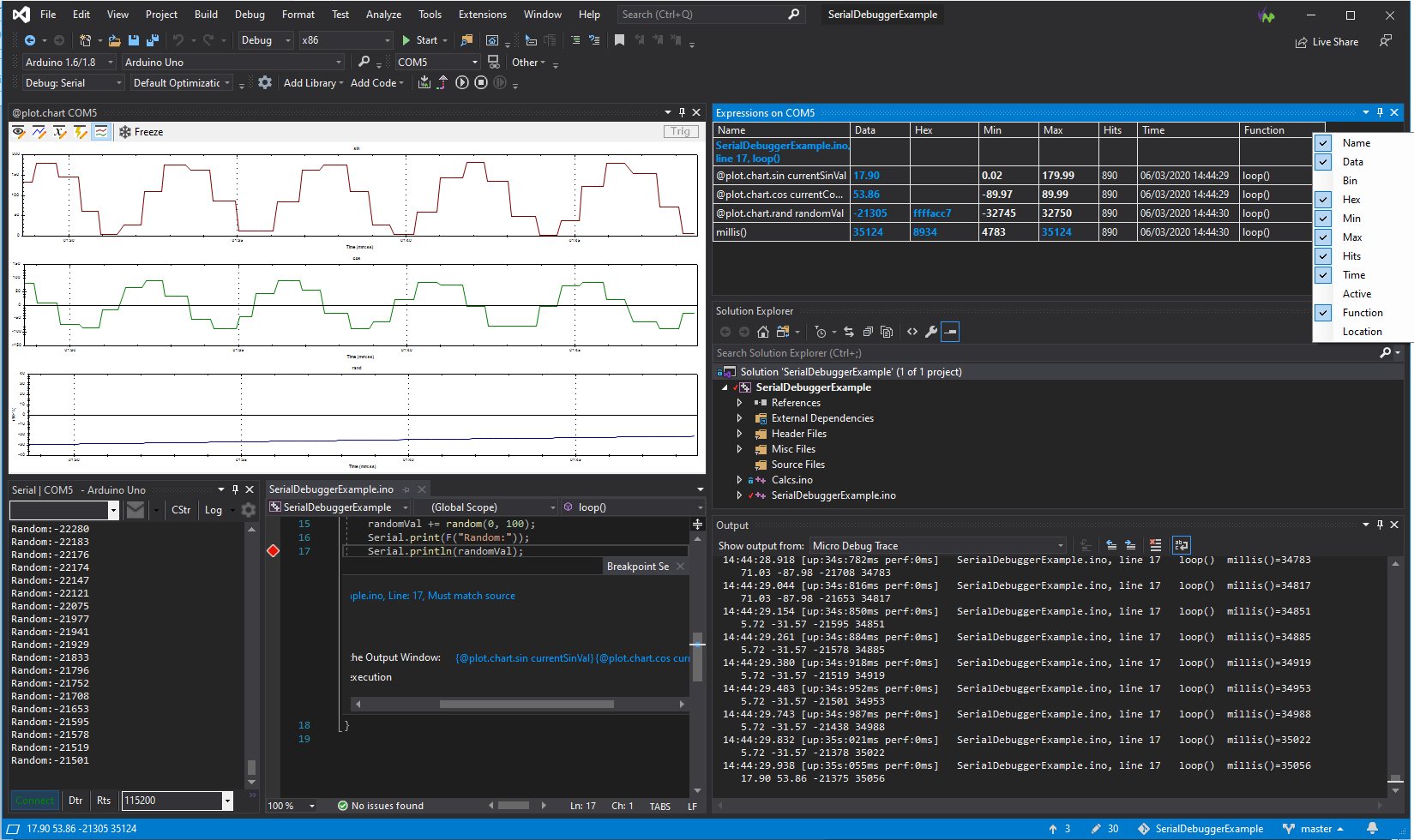The image size is (1414, 840).
Task: Click the notifications bell in status bar
Action: (1372, 829)
